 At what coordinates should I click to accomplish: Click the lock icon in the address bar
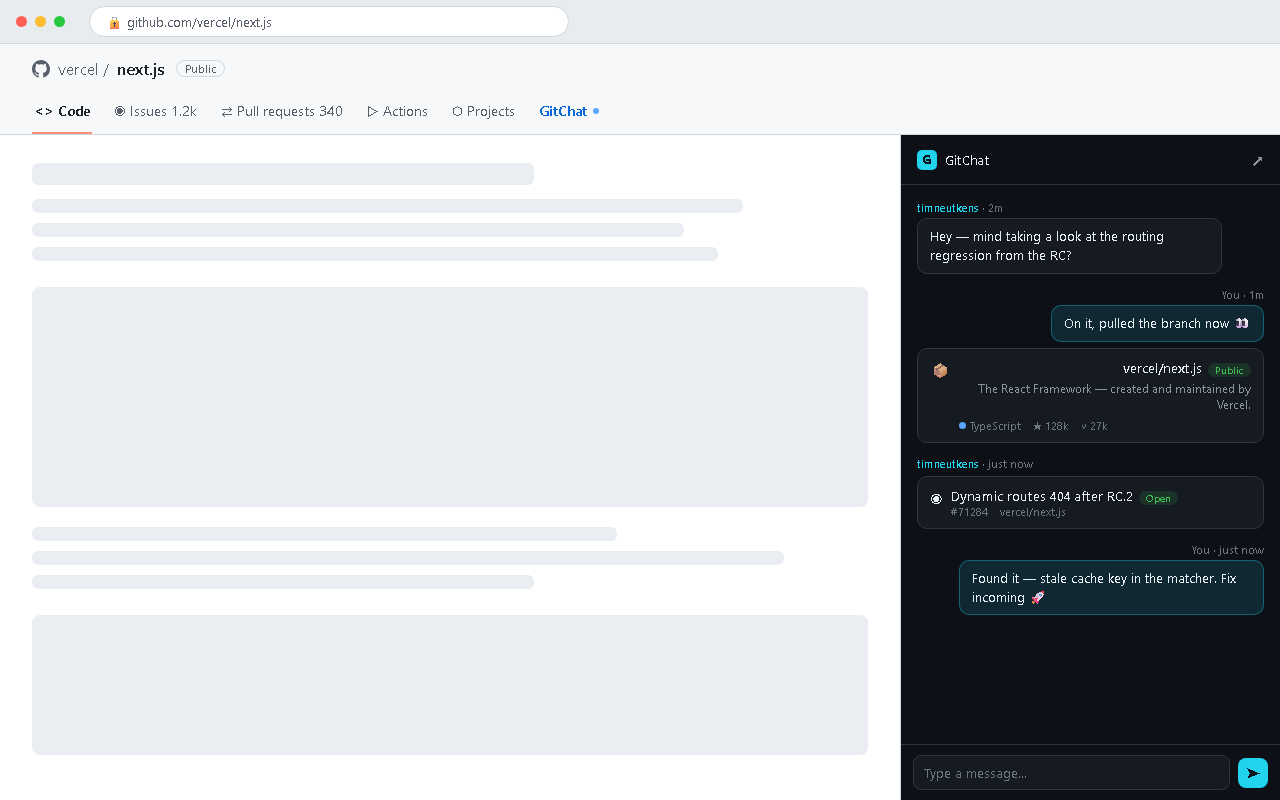(114, 22)
